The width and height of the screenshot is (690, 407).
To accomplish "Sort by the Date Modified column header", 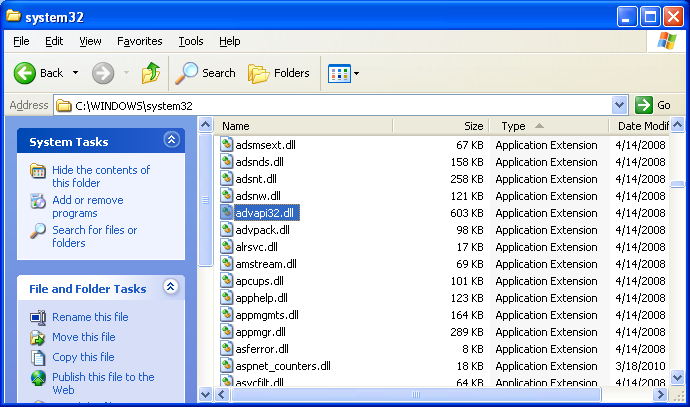I will (639, 126).
